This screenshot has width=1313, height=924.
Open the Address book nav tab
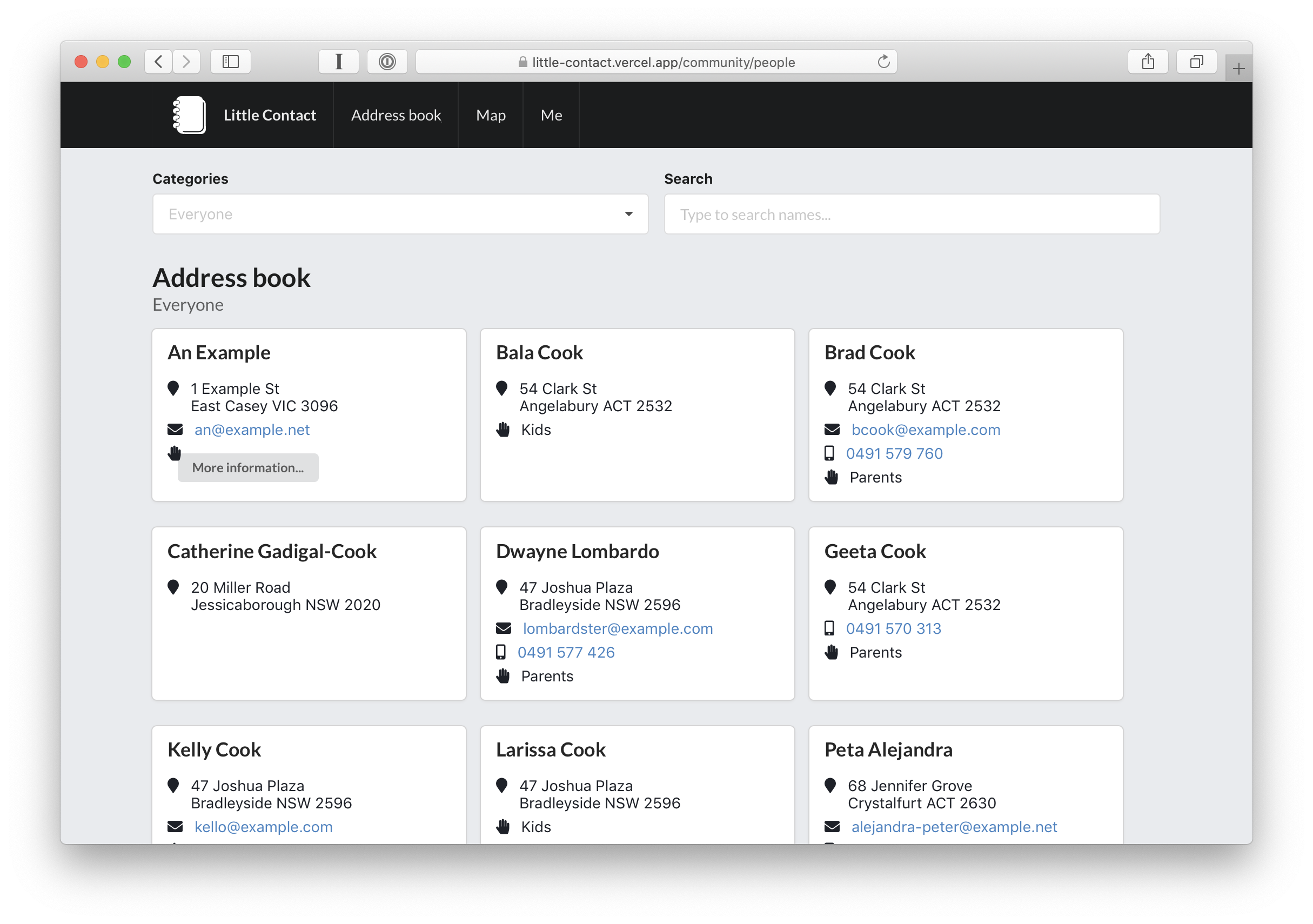pyautogui.click(x=396, y=115)
